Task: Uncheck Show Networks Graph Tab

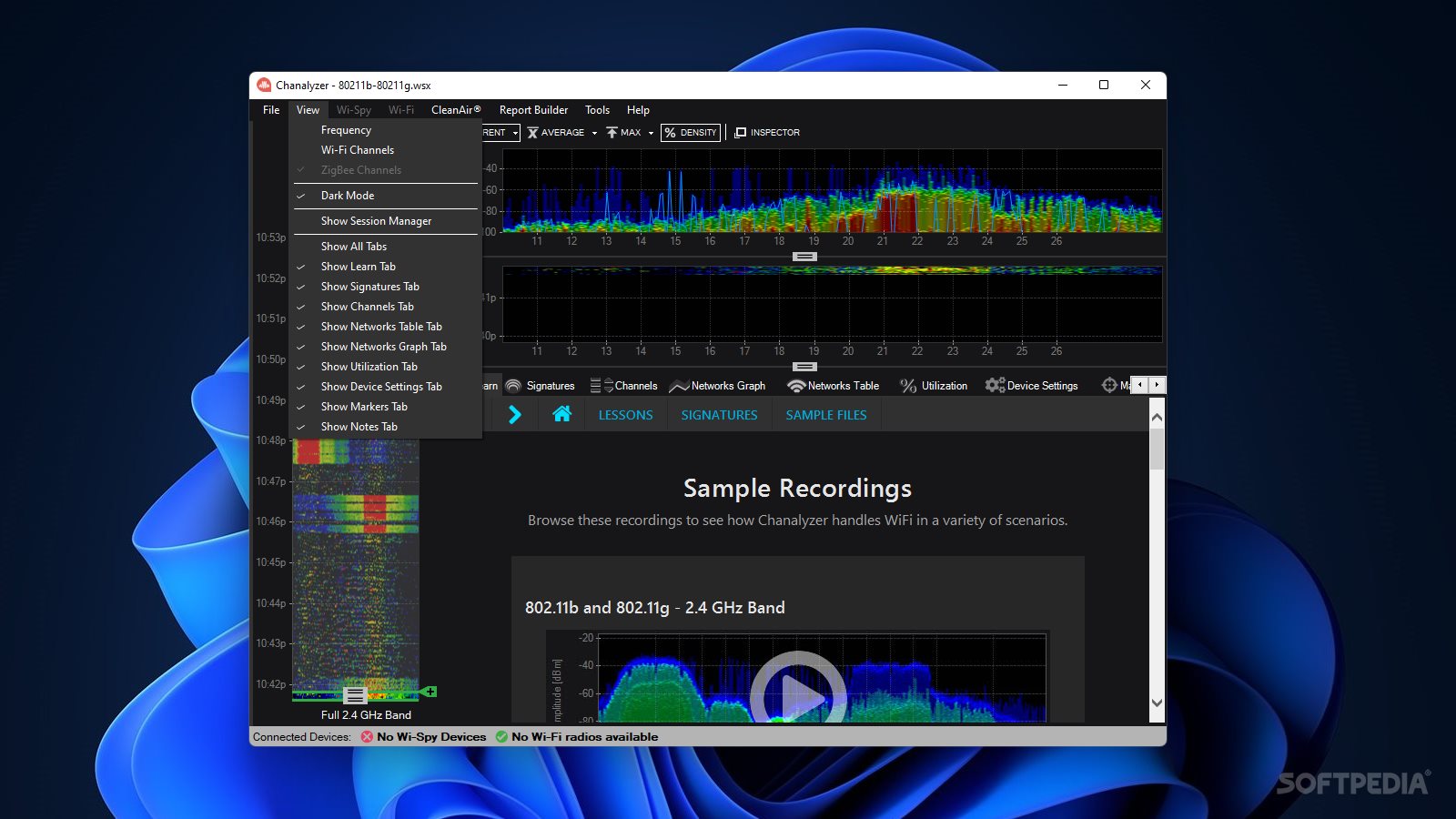Action: [386, 347]
